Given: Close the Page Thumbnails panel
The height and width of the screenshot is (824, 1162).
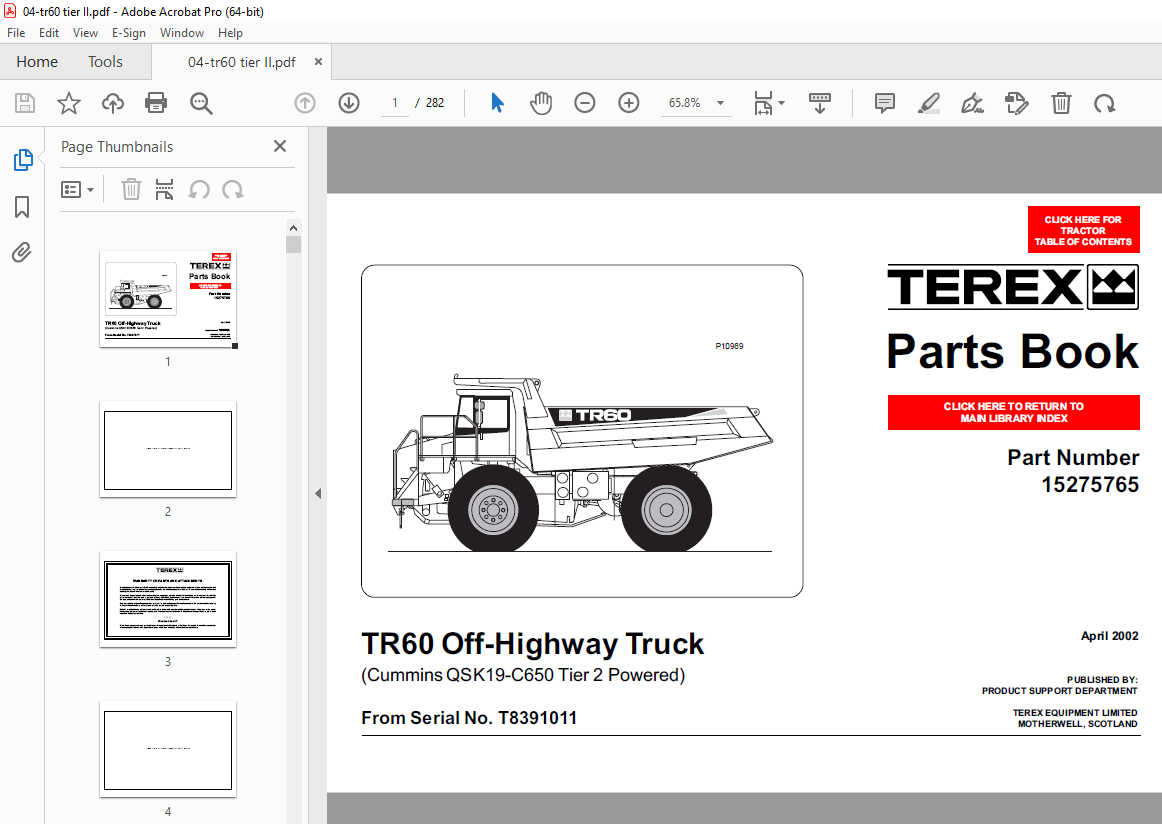Looking at the screenshot, I should click(x=279, y=146).
